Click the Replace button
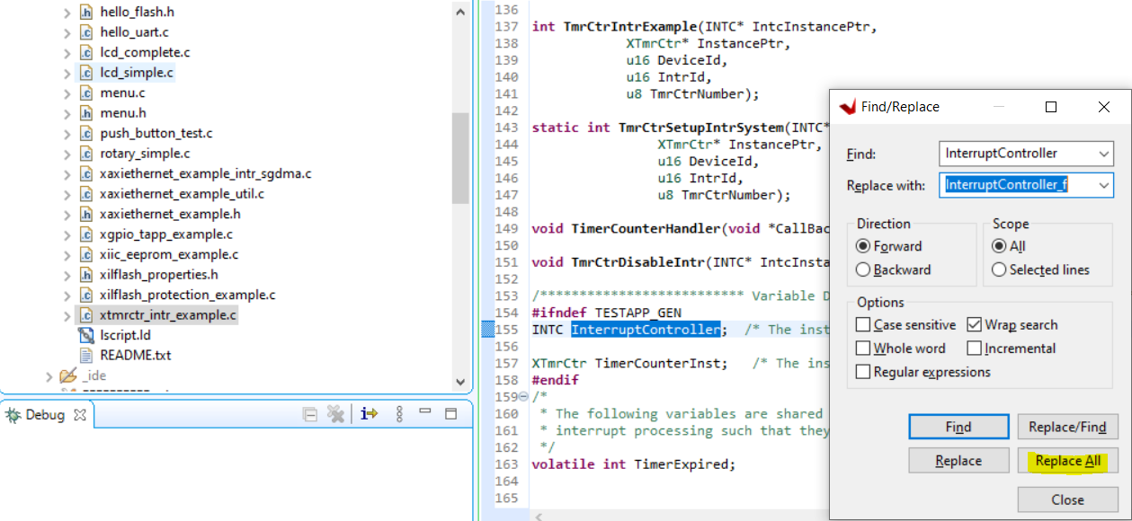The image size is (1132, 521). coord(958,460)
